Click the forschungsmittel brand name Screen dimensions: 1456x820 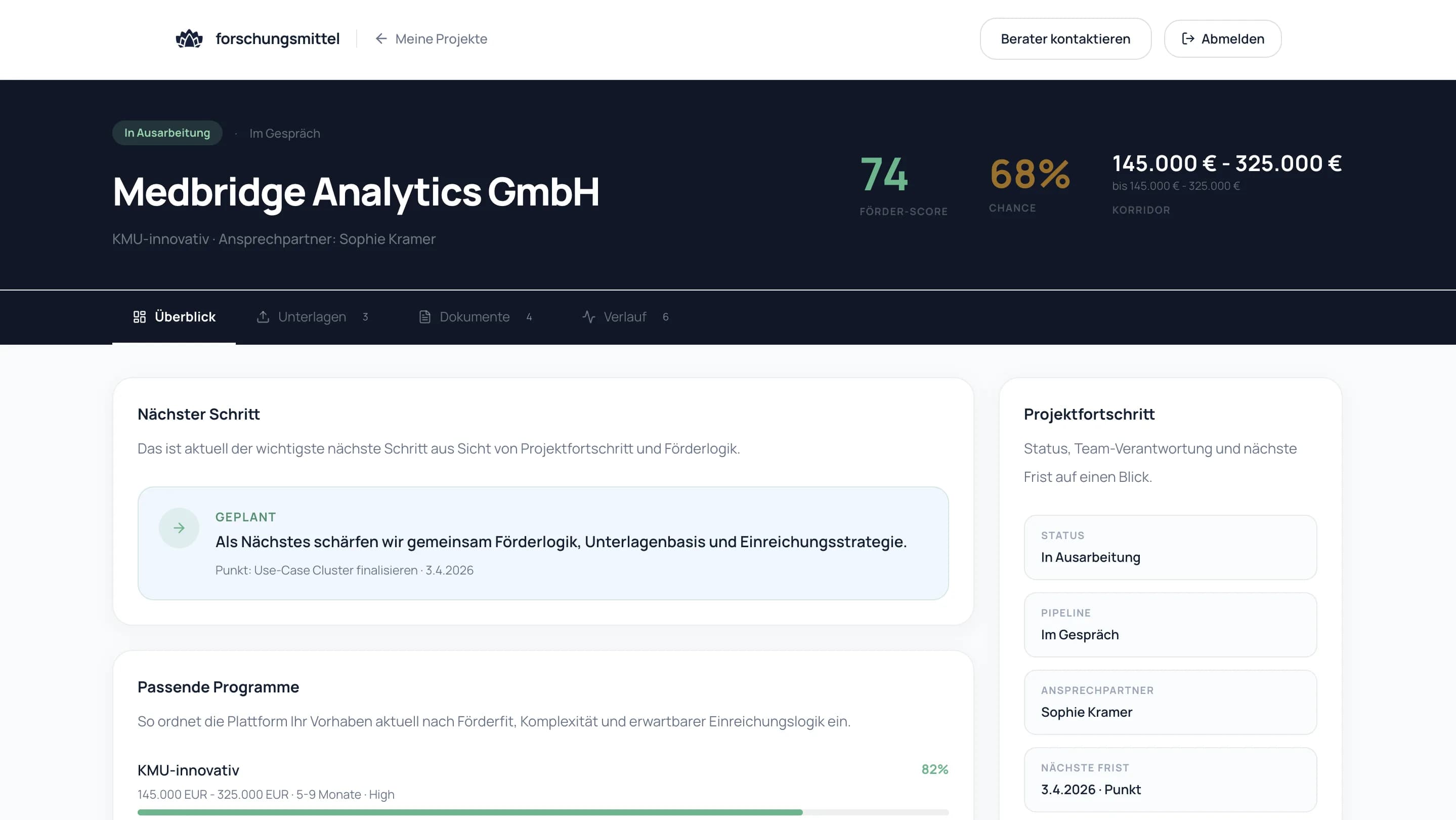(278, 38)
